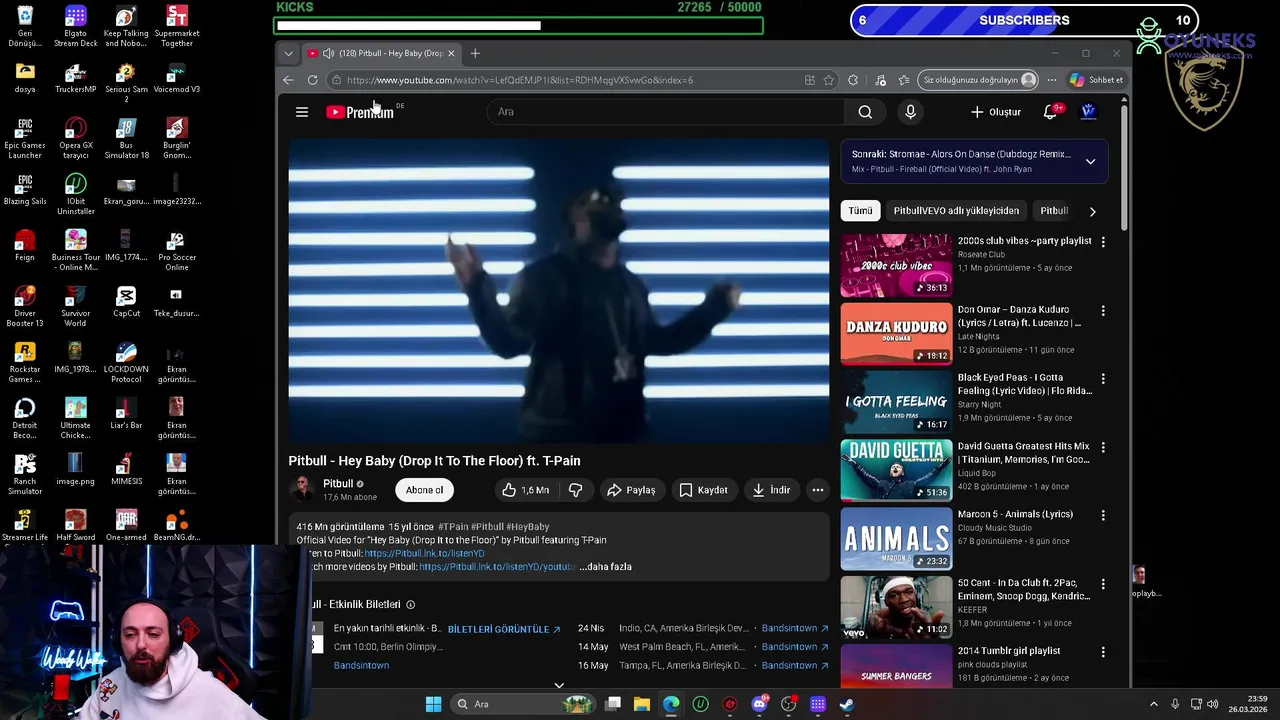This screenshot has height=720, width=1280.
Task: Open options for Maroon 5 Animals video
Action: (1103, 516)
